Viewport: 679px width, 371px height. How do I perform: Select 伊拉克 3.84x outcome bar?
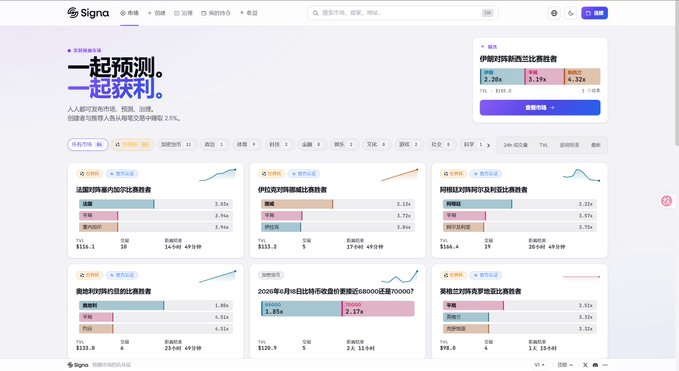pyautogui.click(x=337, y=227)
